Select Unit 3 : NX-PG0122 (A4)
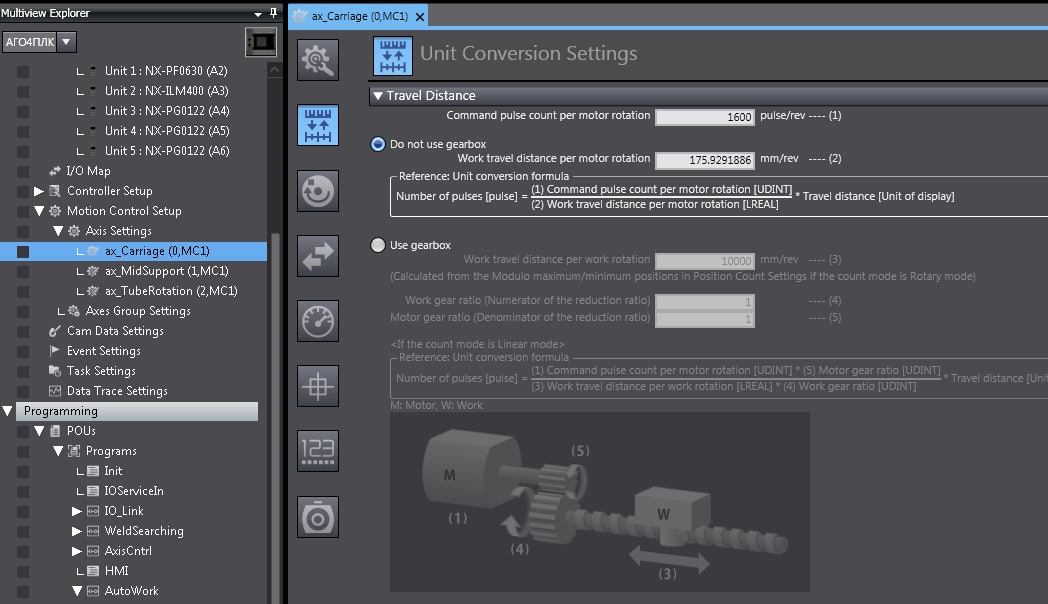Image resolution: width=1048 pixels, height=604 pixels. pos(167,111)
